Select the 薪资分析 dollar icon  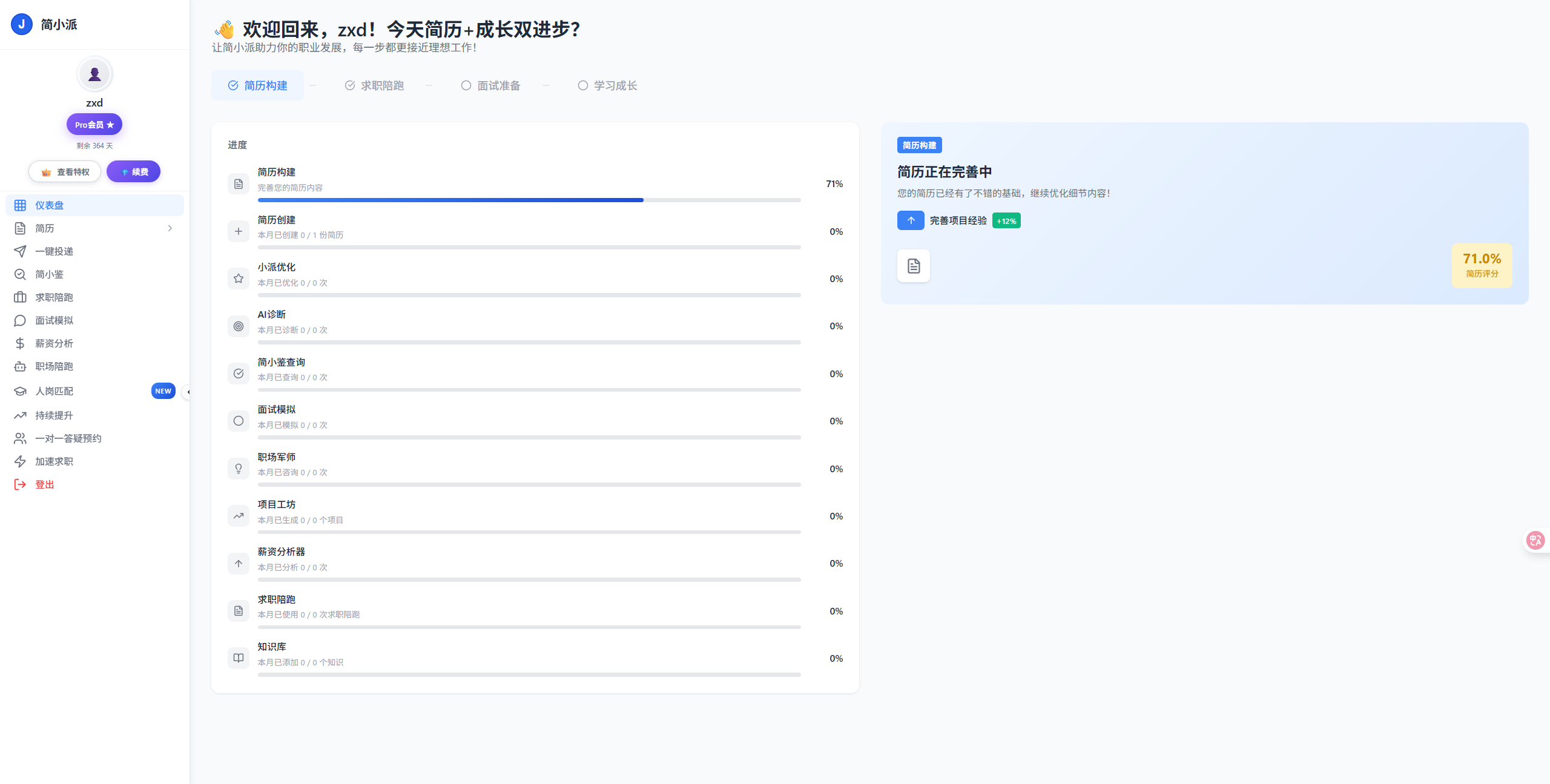20,343
